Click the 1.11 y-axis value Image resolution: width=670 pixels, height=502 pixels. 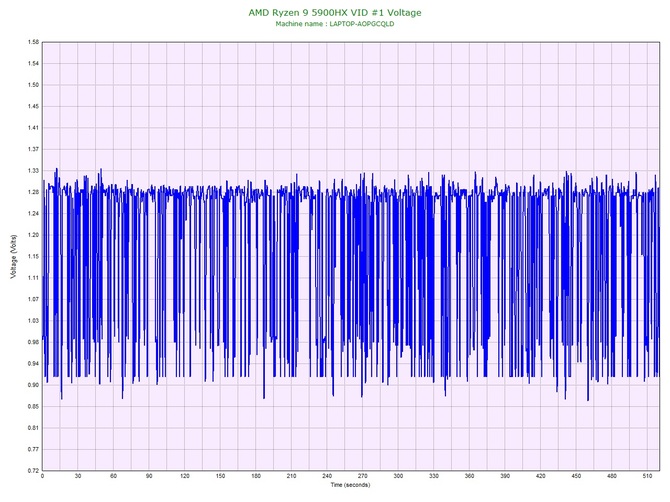tap(33, 278)
